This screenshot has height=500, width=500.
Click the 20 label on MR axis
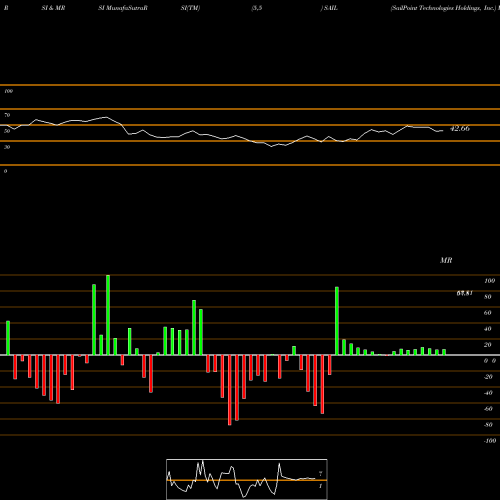488,345
